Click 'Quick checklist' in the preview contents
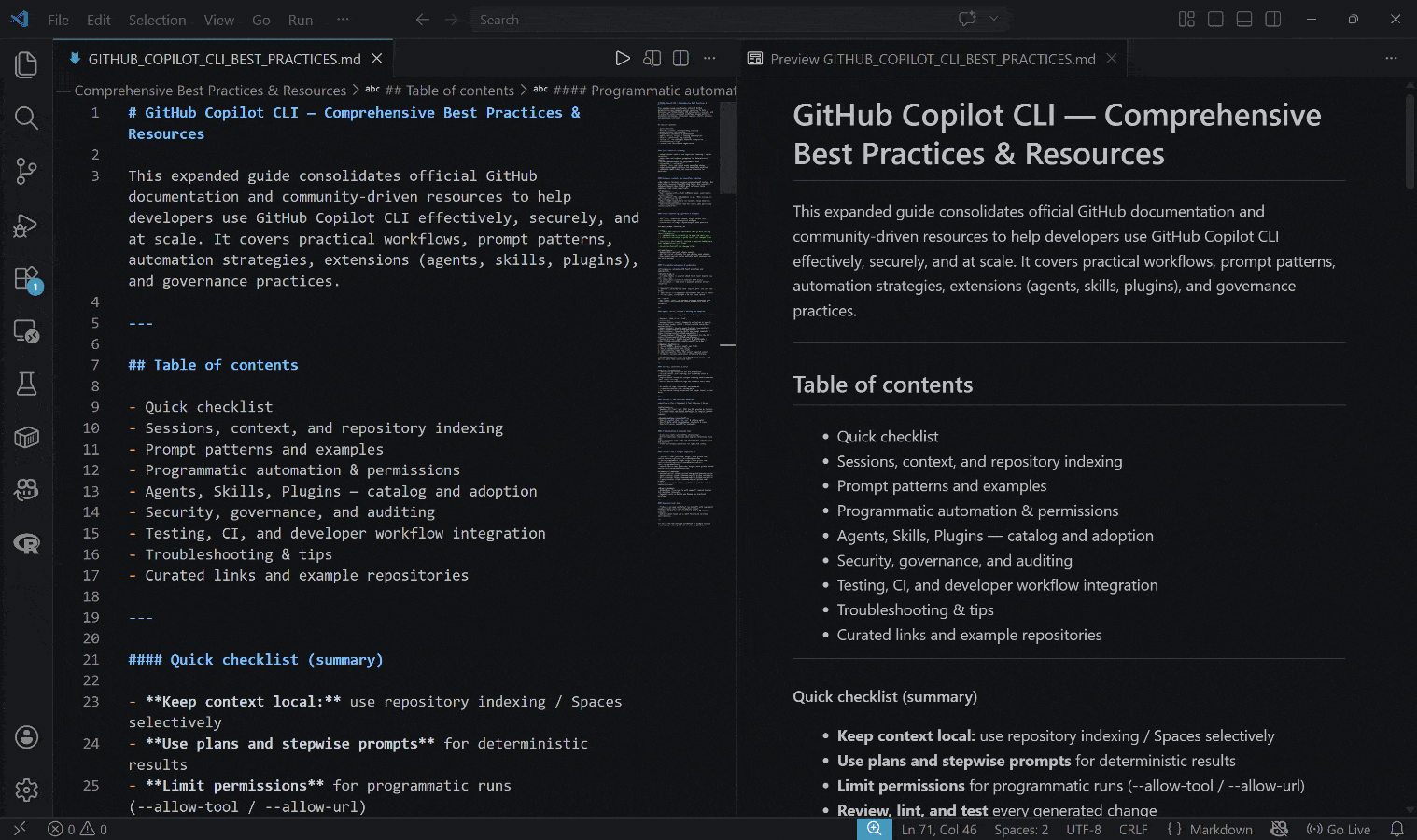 tap(888, 436)
